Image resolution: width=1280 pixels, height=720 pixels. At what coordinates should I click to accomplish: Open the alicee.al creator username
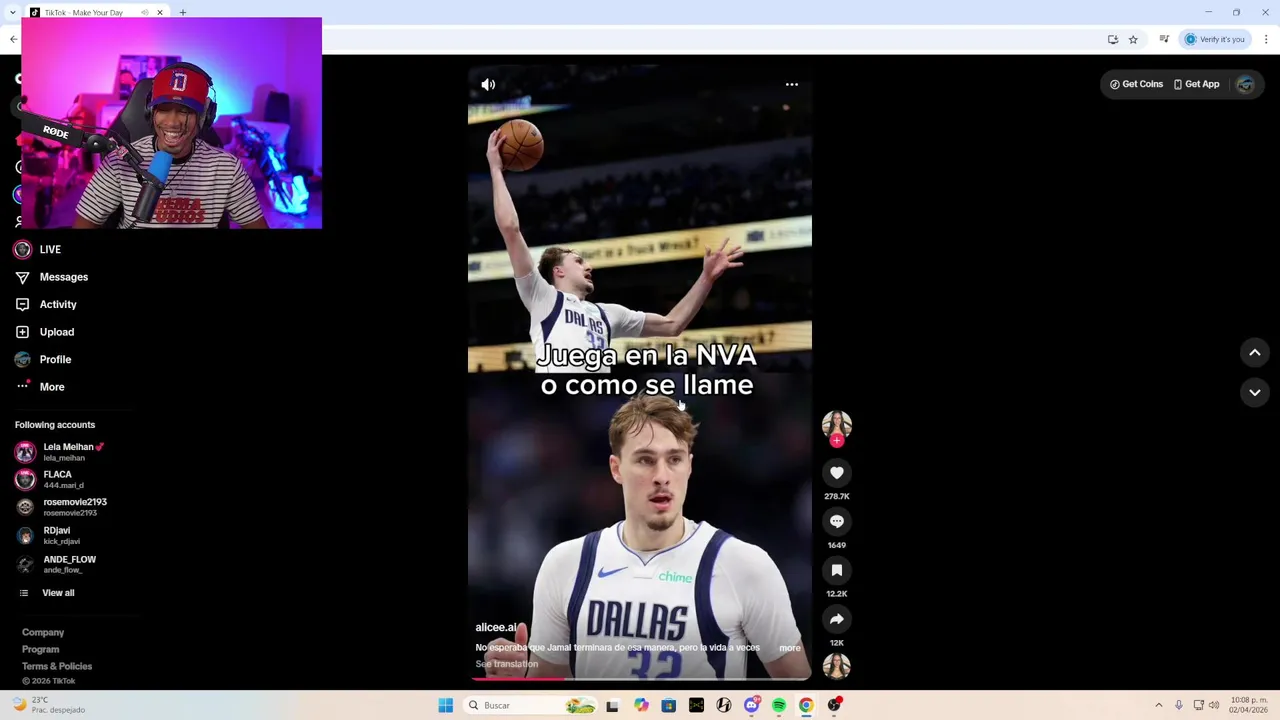click(x=496, y=627)
